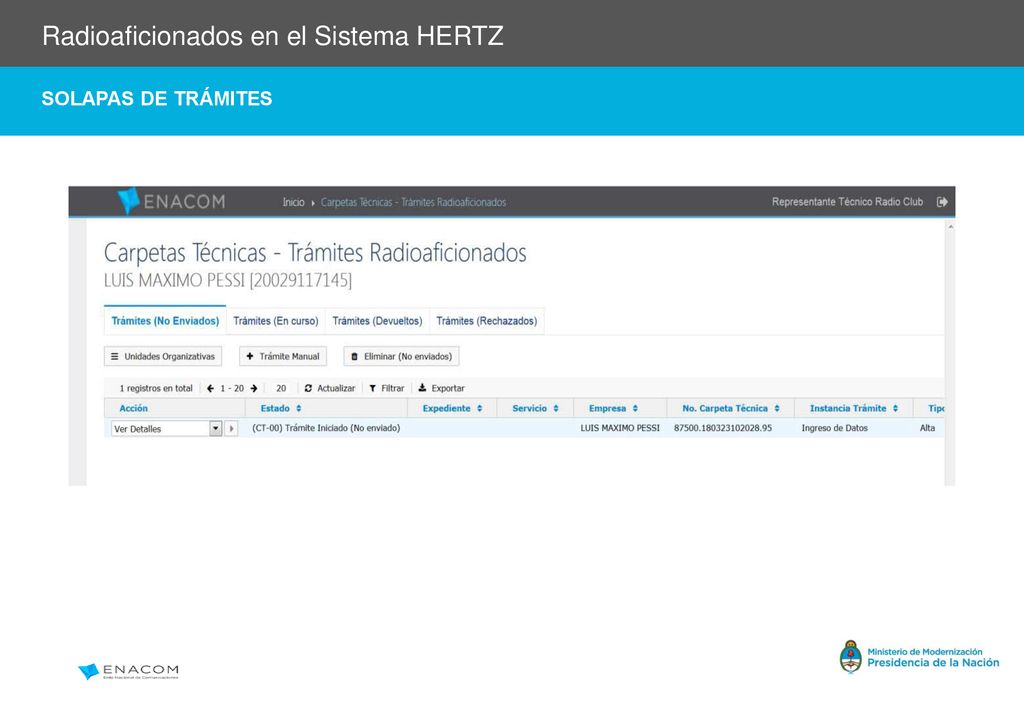The height and width of the screenshot is (709, 1024).
Task: Click carpeta number 87500.180323102028.95
Action: 723,428
